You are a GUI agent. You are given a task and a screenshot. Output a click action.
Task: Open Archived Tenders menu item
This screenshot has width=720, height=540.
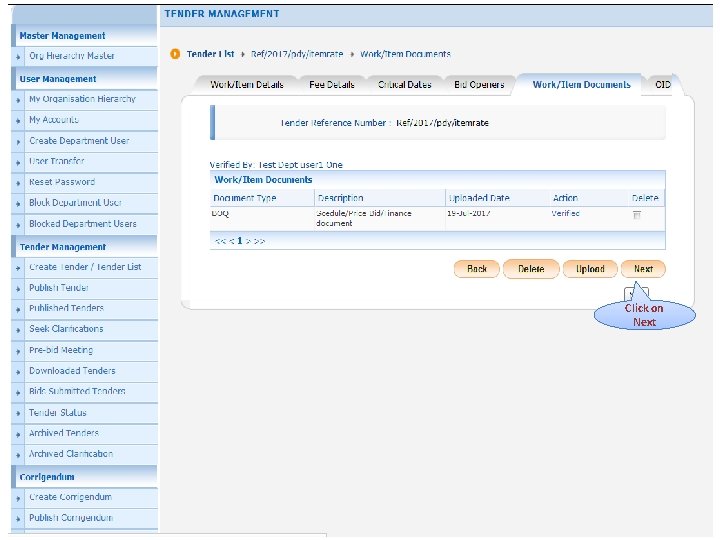[x=64, y=433]
